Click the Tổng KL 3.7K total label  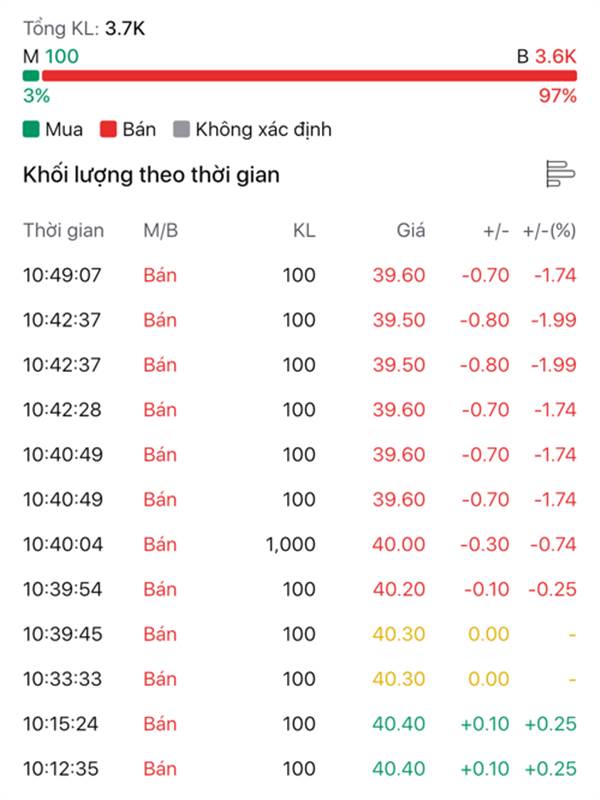point(84,29)
